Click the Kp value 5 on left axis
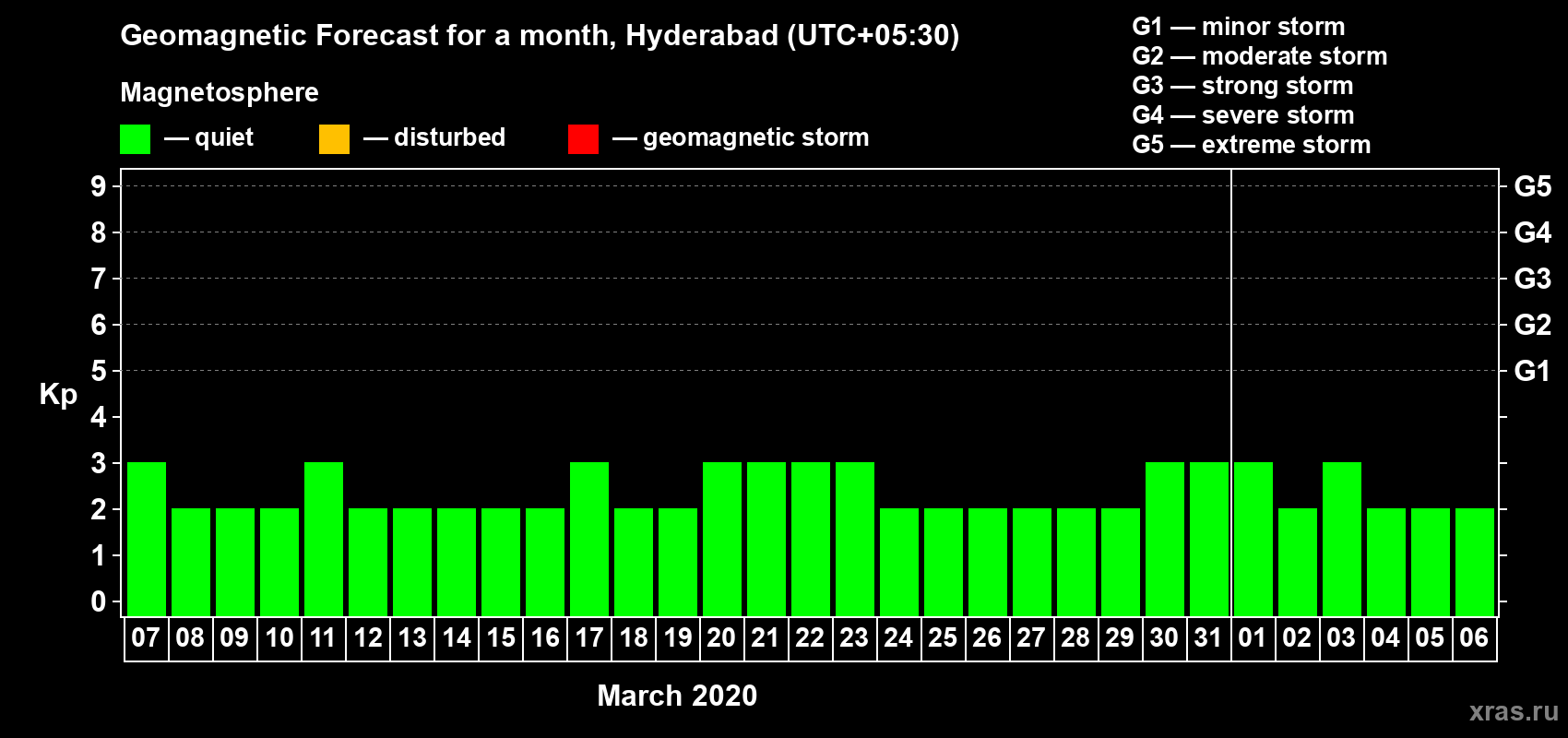 (x=99, y=371)
